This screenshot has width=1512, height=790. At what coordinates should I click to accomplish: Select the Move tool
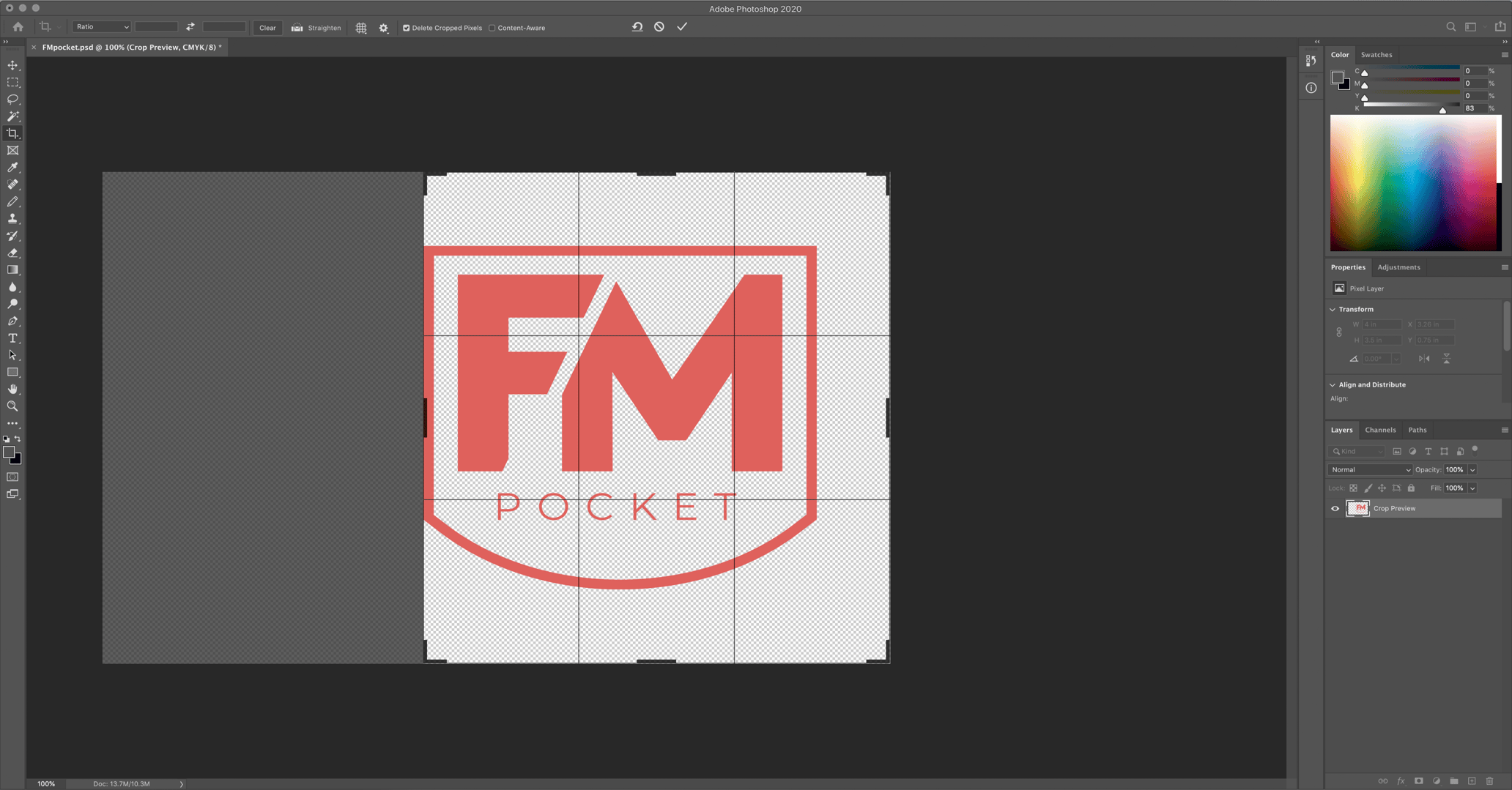pyautogui.click(x=12, y=64)
